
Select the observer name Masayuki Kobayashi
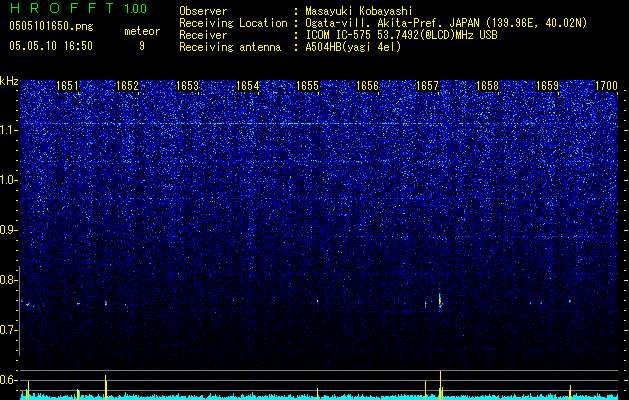[359, 11]
